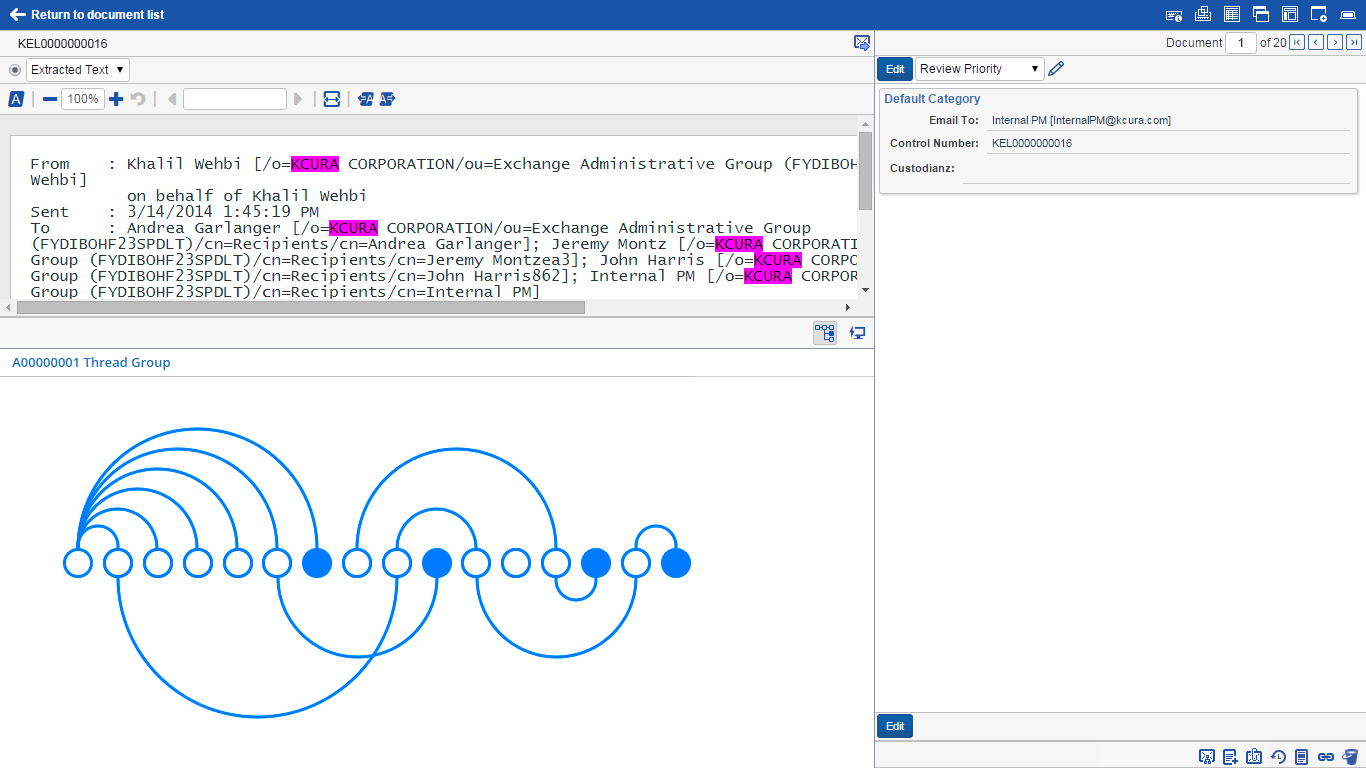Screen dimensions: 1366x768
Task: Click the flat tray icon at header right end
Action: click(1347, 15)
